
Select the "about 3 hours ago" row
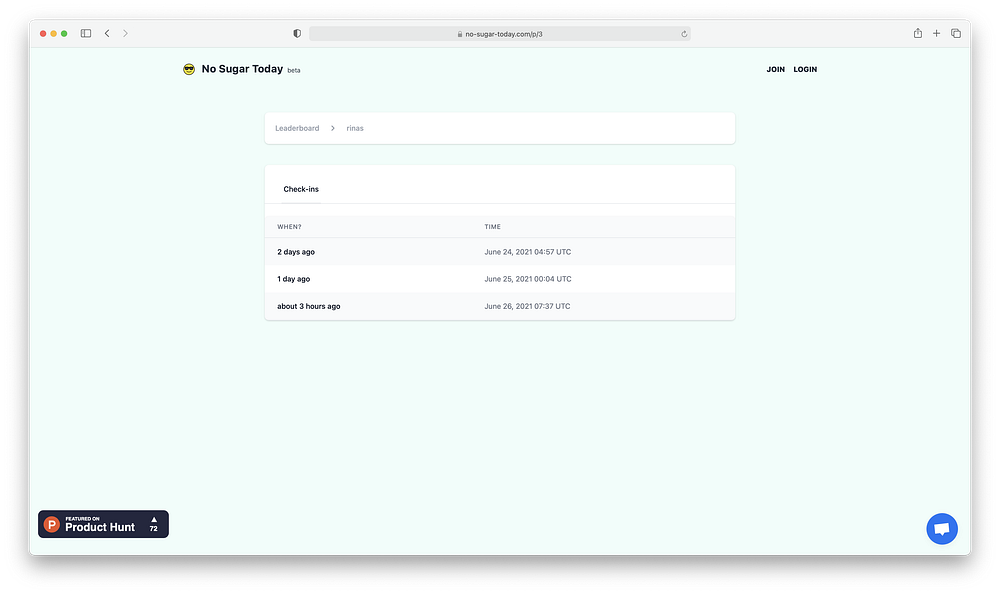click(499, 306)
